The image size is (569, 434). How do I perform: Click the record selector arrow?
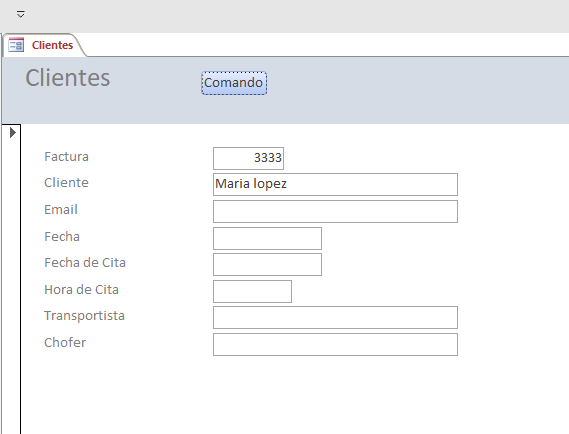click(13, 132)
